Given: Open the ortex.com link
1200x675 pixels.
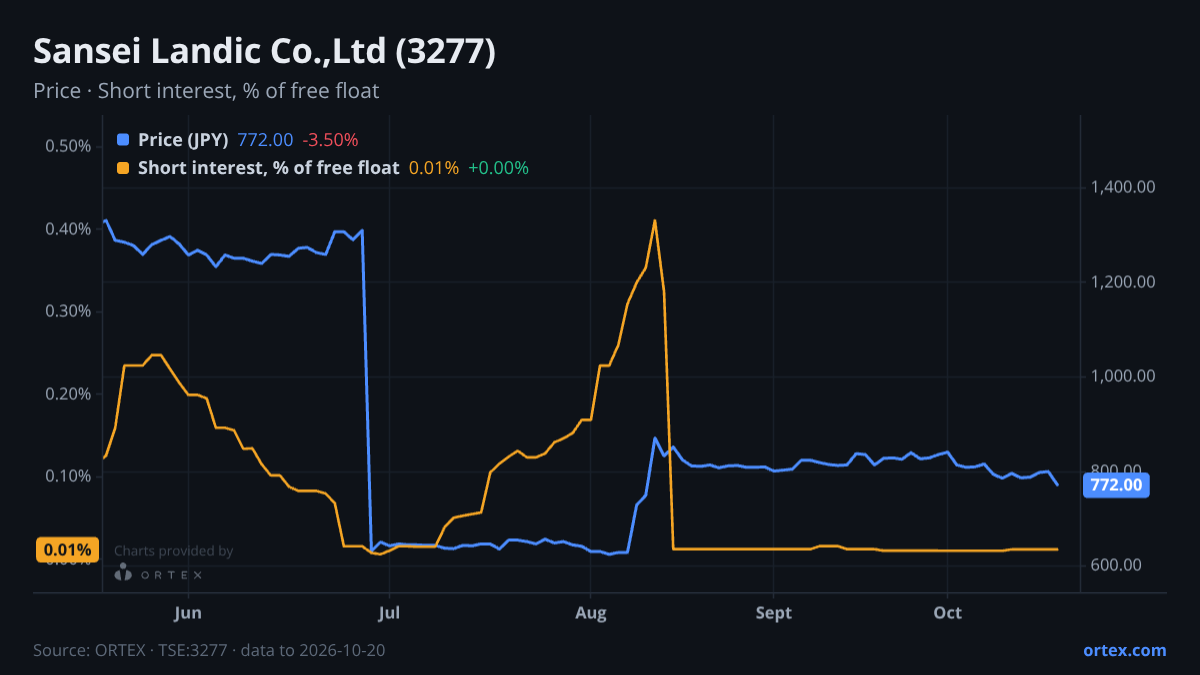Looking at the screenshot, I should point(1124,650).
